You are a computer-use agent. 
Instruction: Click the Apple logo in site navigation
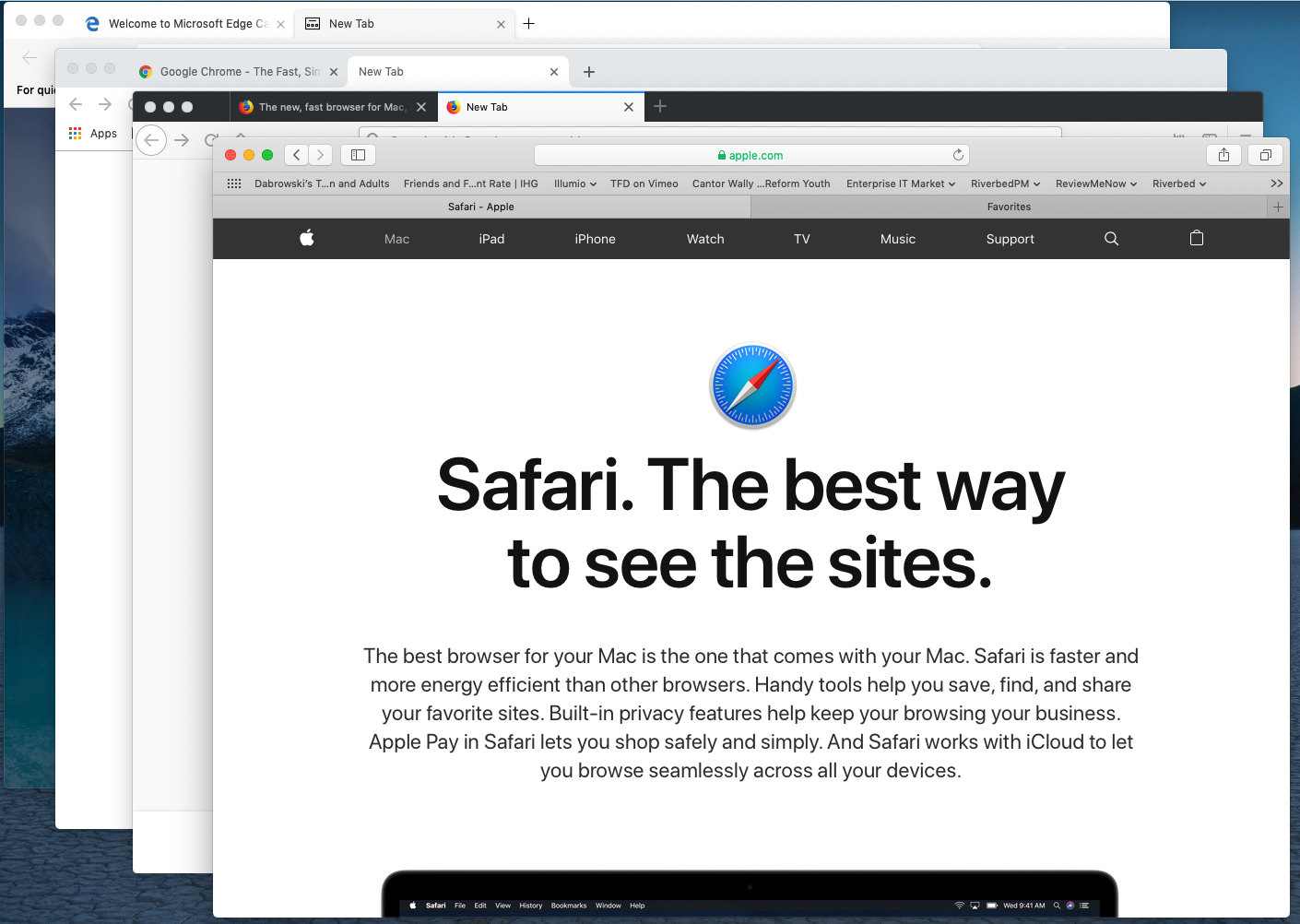[x=307, y=239]
